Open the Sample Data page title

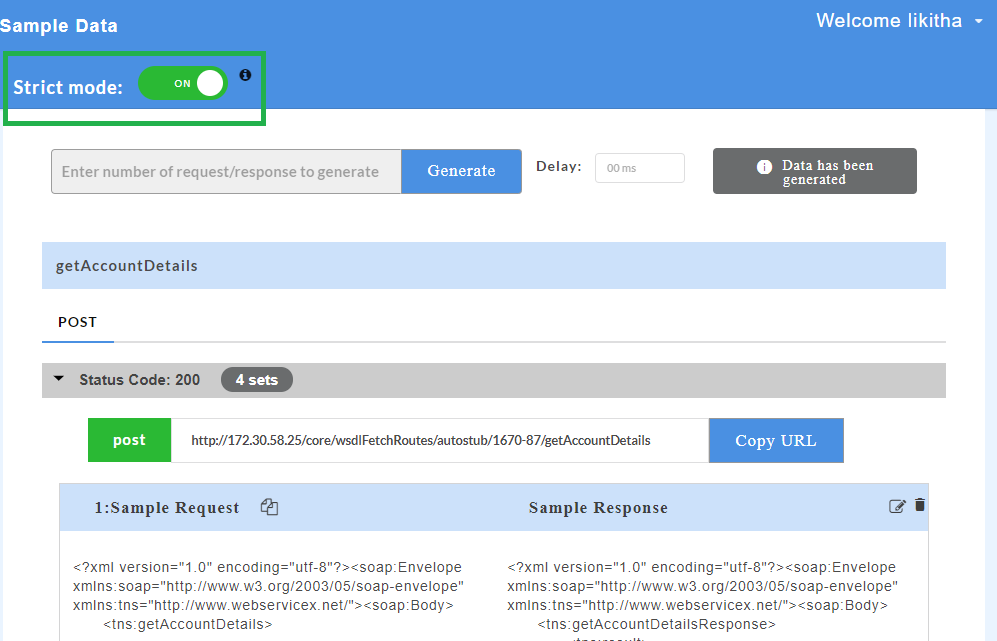coord(59,25)
